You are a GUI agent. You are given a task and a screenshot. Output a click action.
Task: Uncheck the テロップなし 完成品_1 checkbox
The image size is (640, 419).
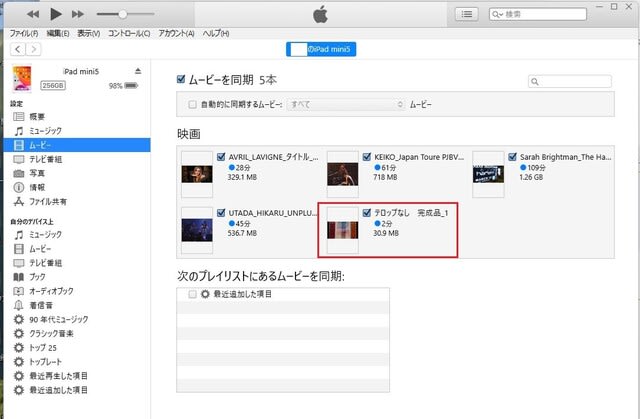tap(367, 213)
